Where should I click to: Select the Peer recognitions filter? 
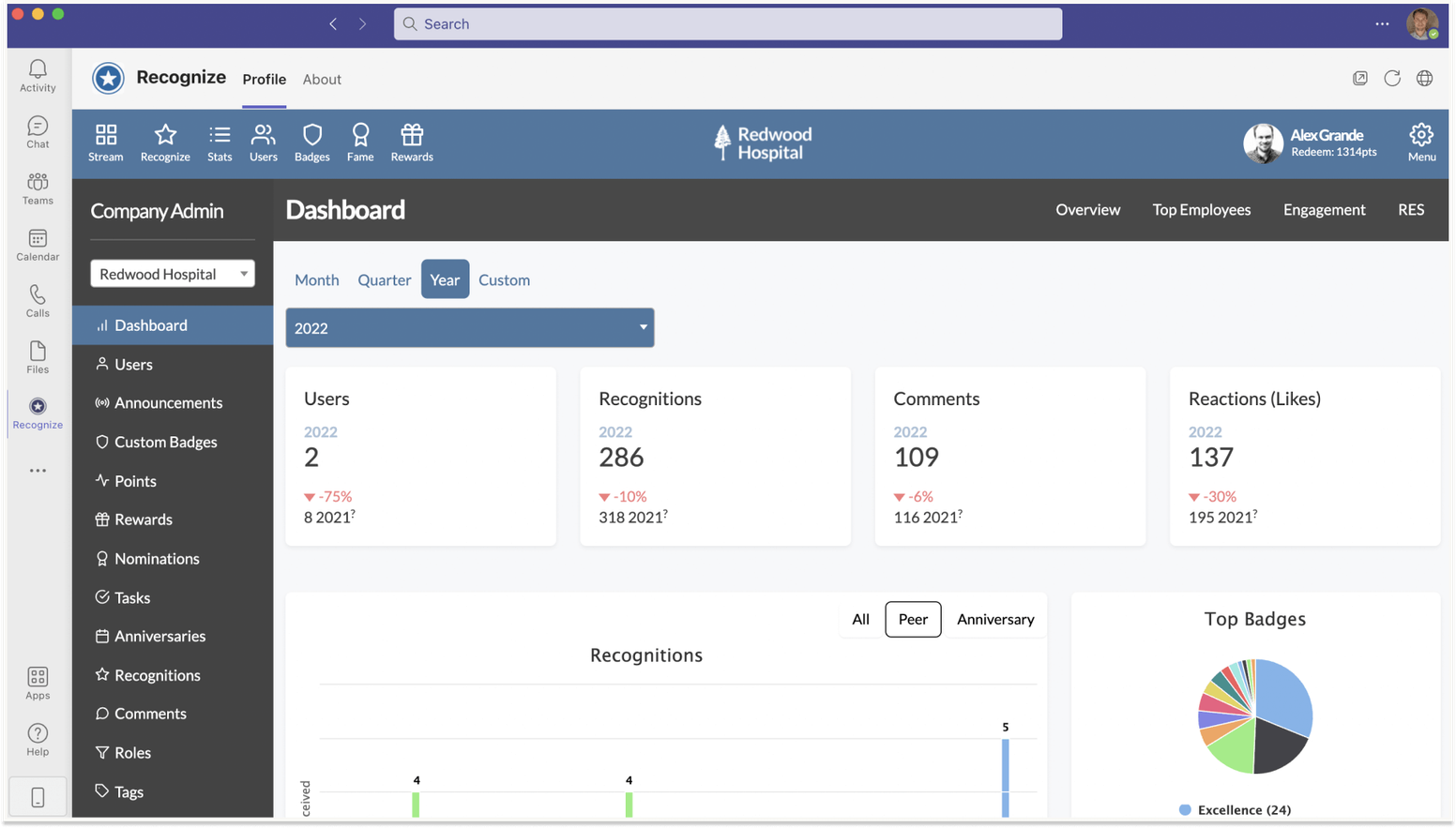[x=913, y=619]
